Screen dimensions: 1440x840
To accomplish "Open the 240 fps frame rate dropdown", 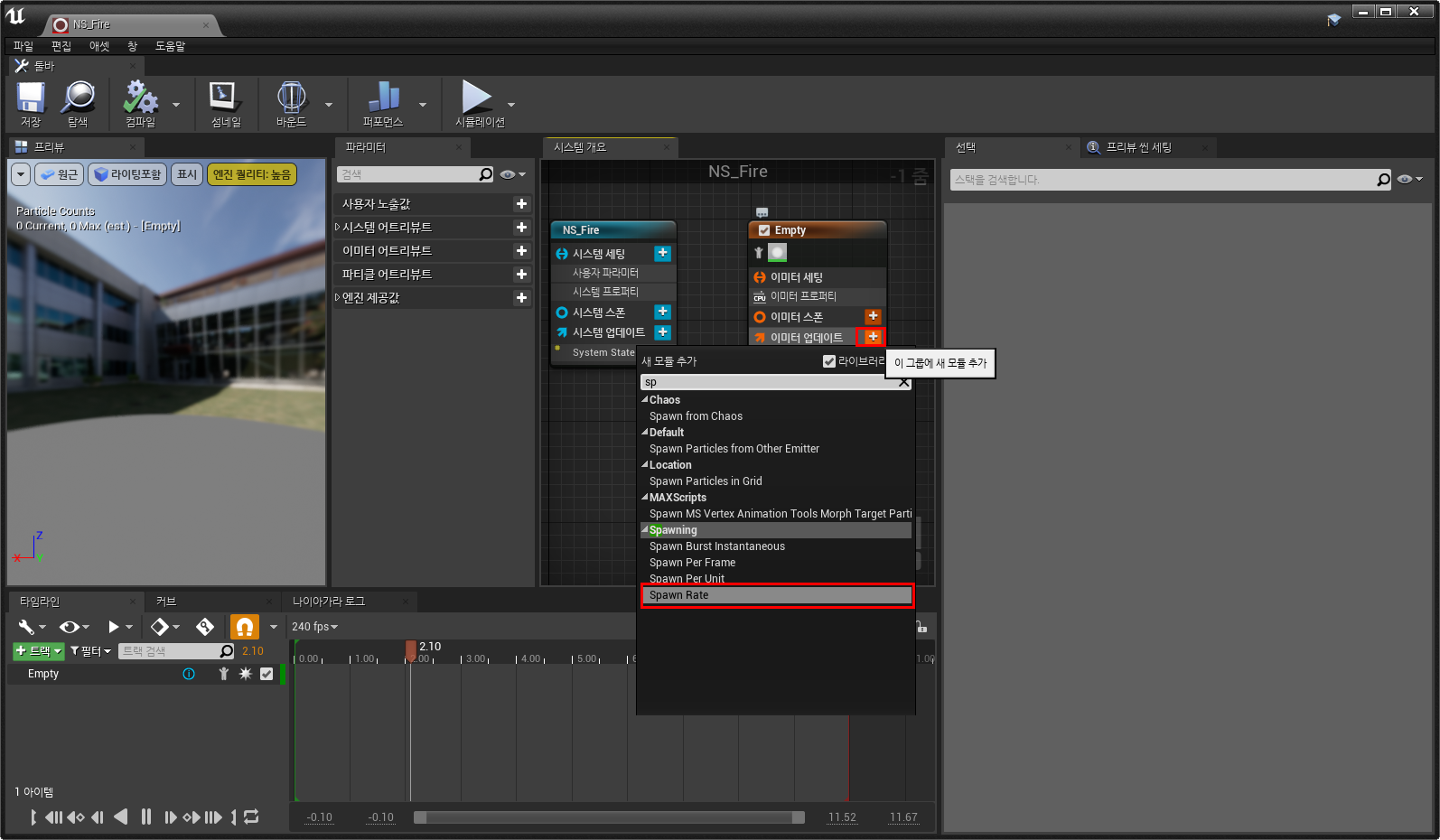I will tap(314, 626).
